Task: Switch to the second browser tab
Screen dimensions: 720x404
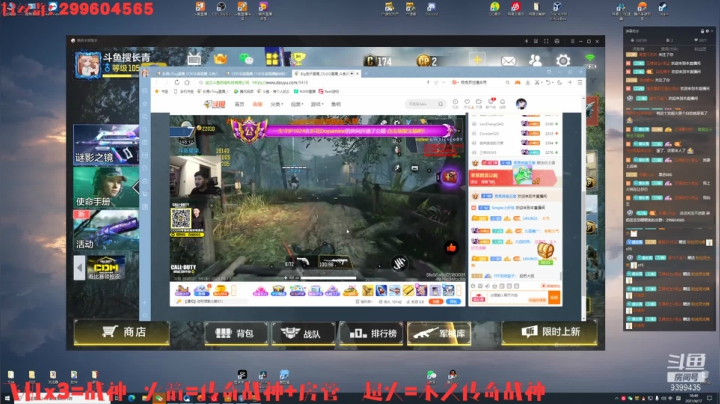Action: click(x=258, y=73)
